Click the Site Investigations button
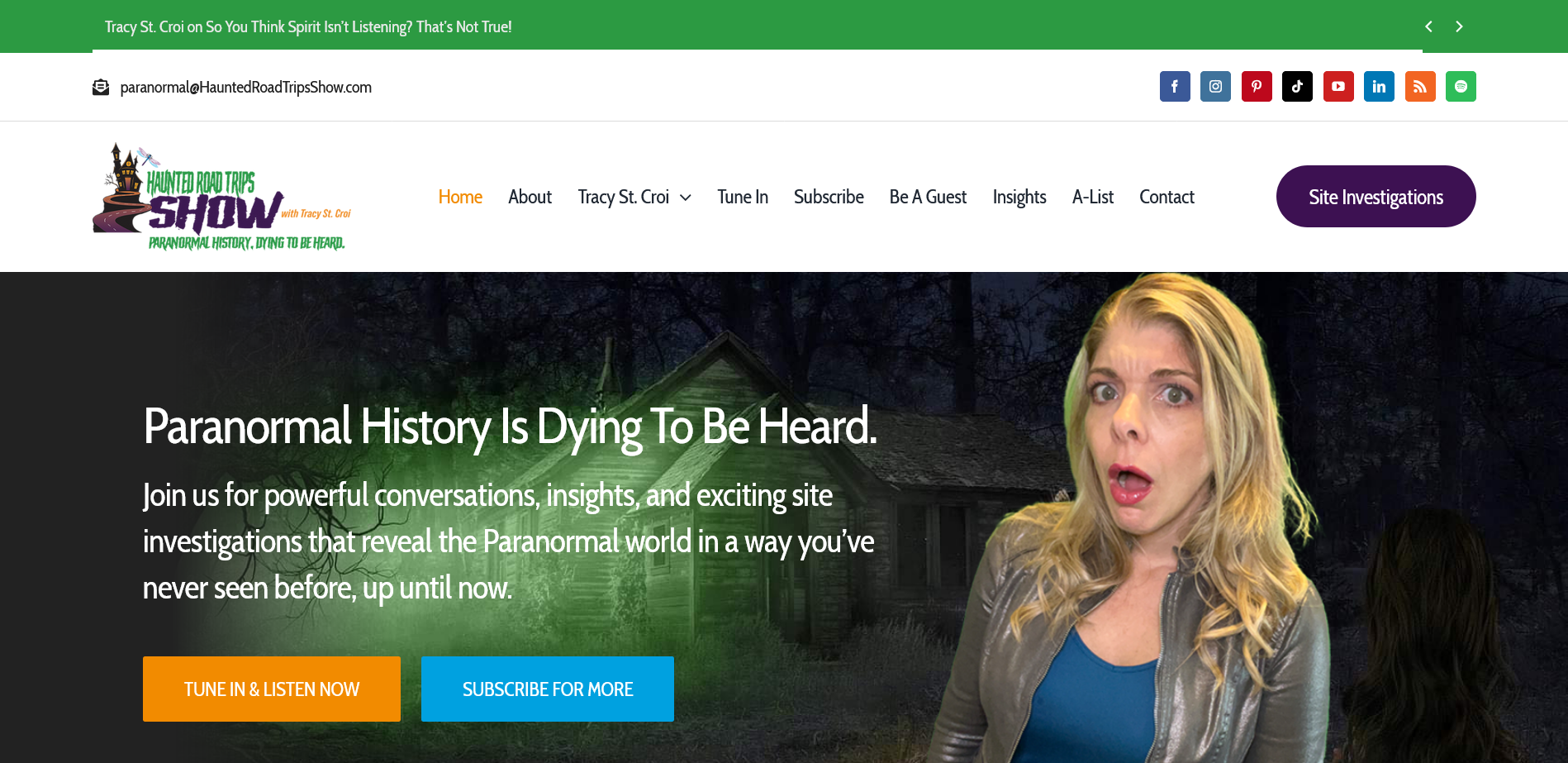 click(1376, 197)
